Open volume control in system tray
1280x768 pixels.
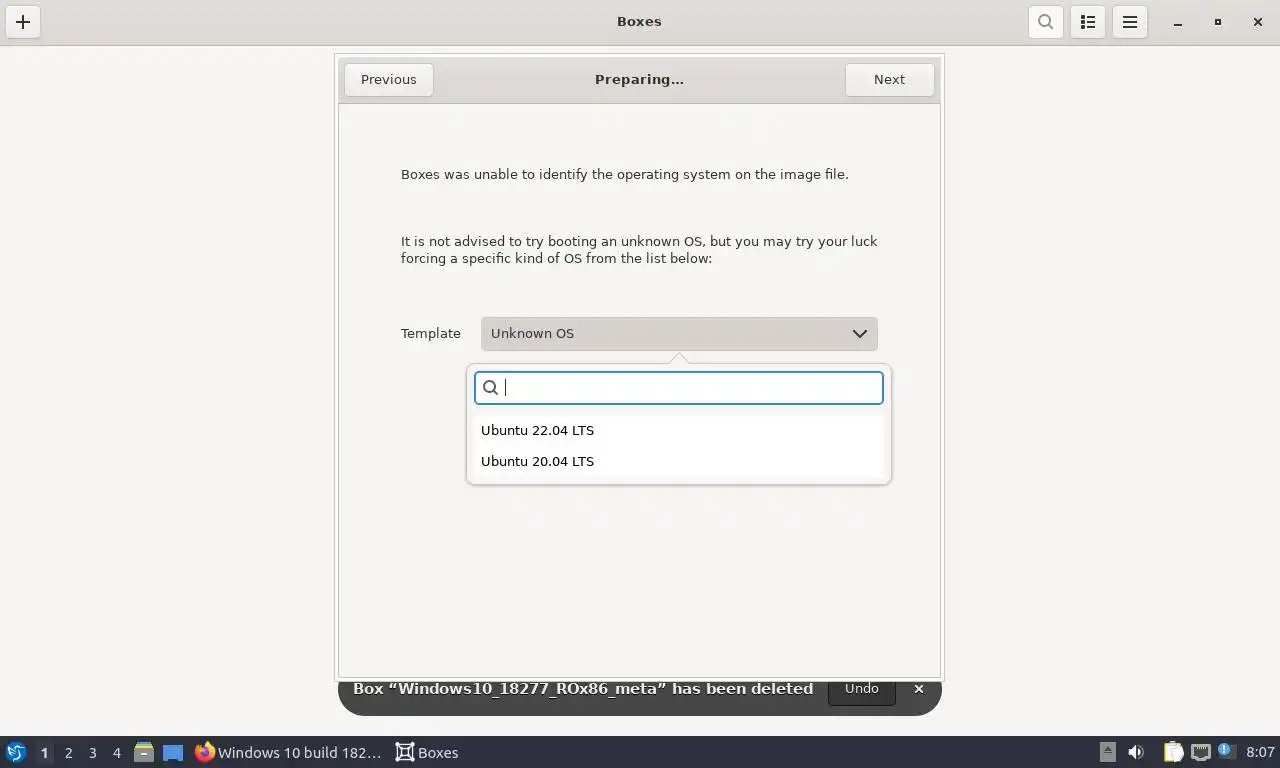click(1136, 752)
